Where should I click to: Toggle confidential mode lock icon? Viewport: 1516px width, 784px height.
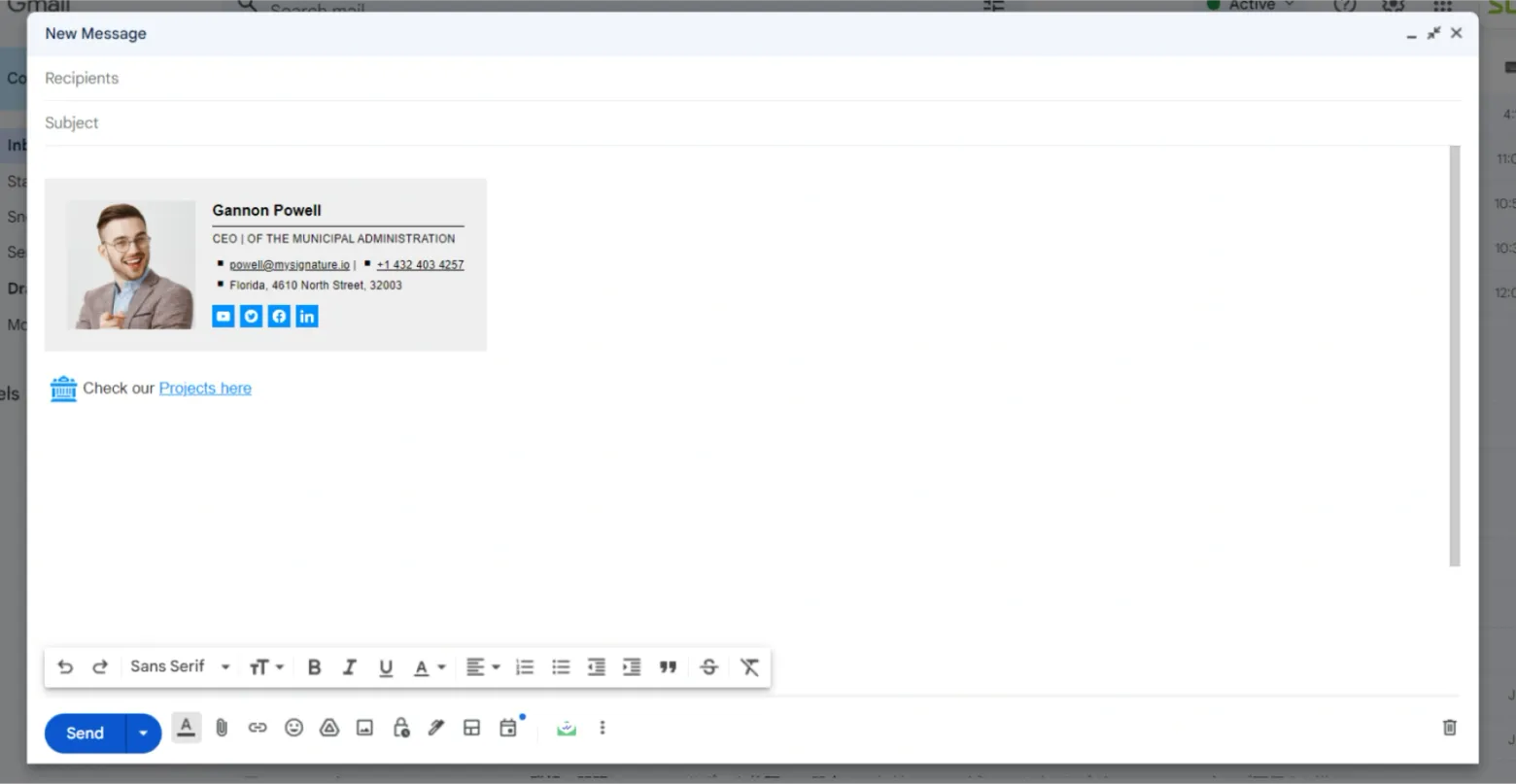point(400,728)
